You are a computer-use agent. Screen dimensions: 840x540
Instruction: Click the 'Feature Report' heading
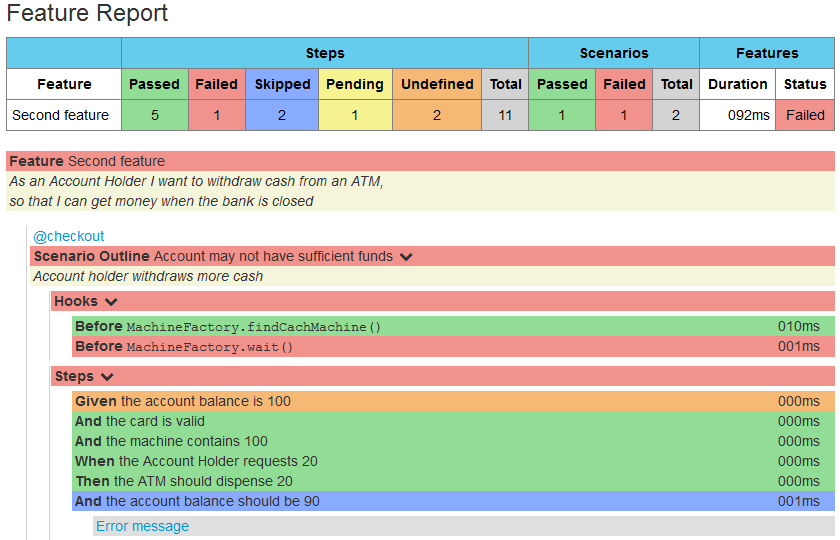[87, 13]
